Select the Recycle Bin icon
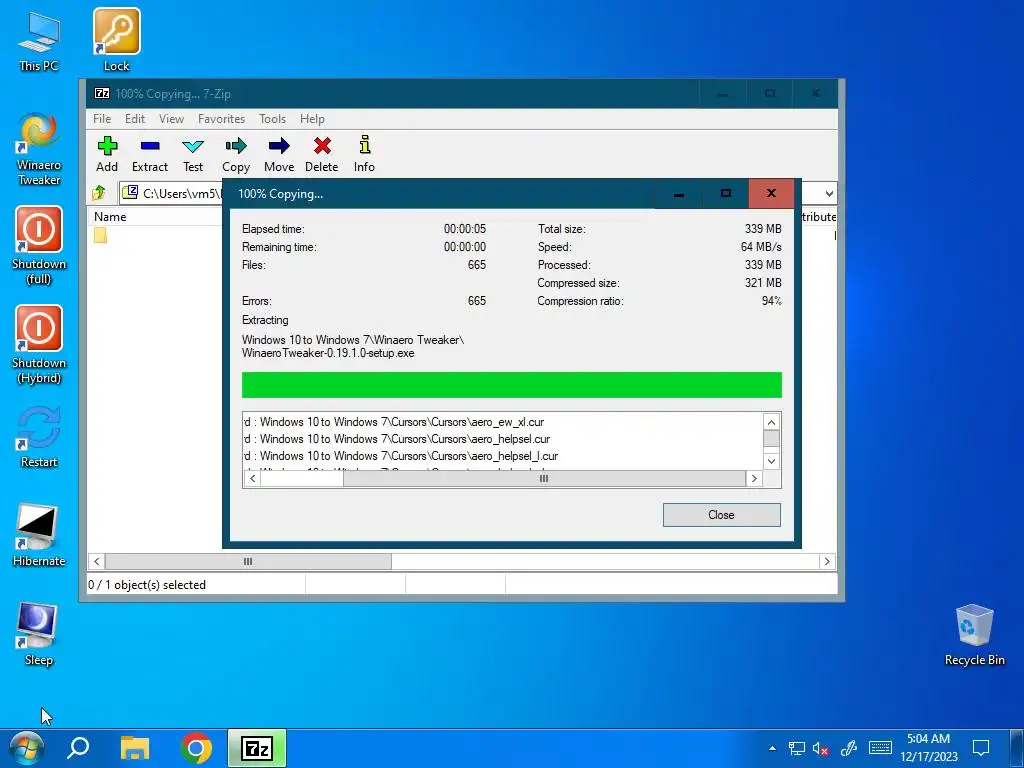 974,635
